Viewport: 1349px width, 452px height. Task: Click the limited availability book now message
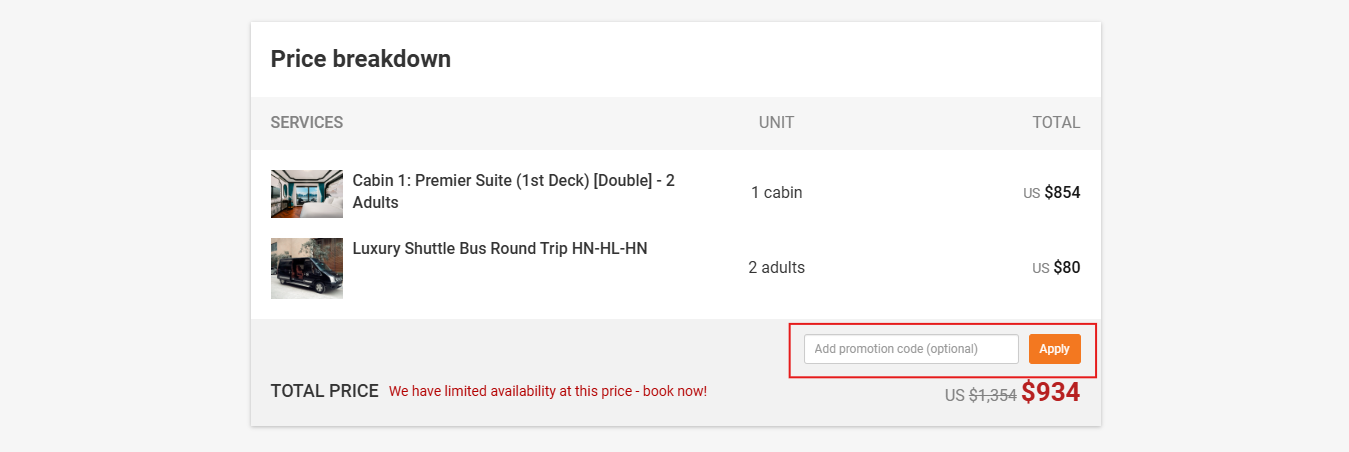[x=547, y=391]
